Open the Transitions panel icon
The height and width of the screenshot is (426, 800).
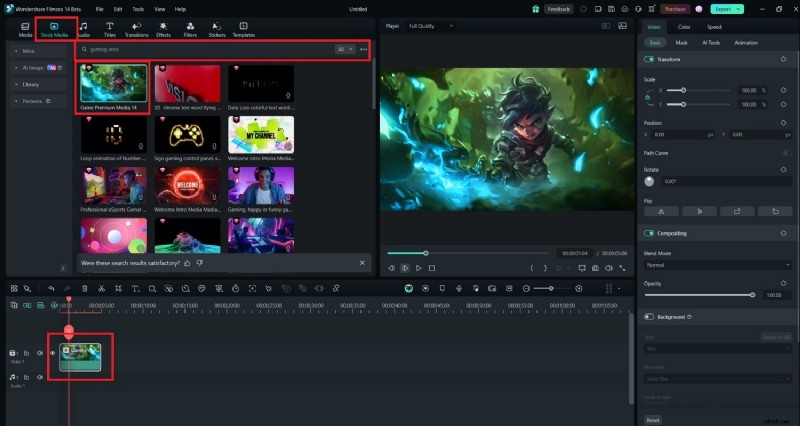click(x=135, y=27)
